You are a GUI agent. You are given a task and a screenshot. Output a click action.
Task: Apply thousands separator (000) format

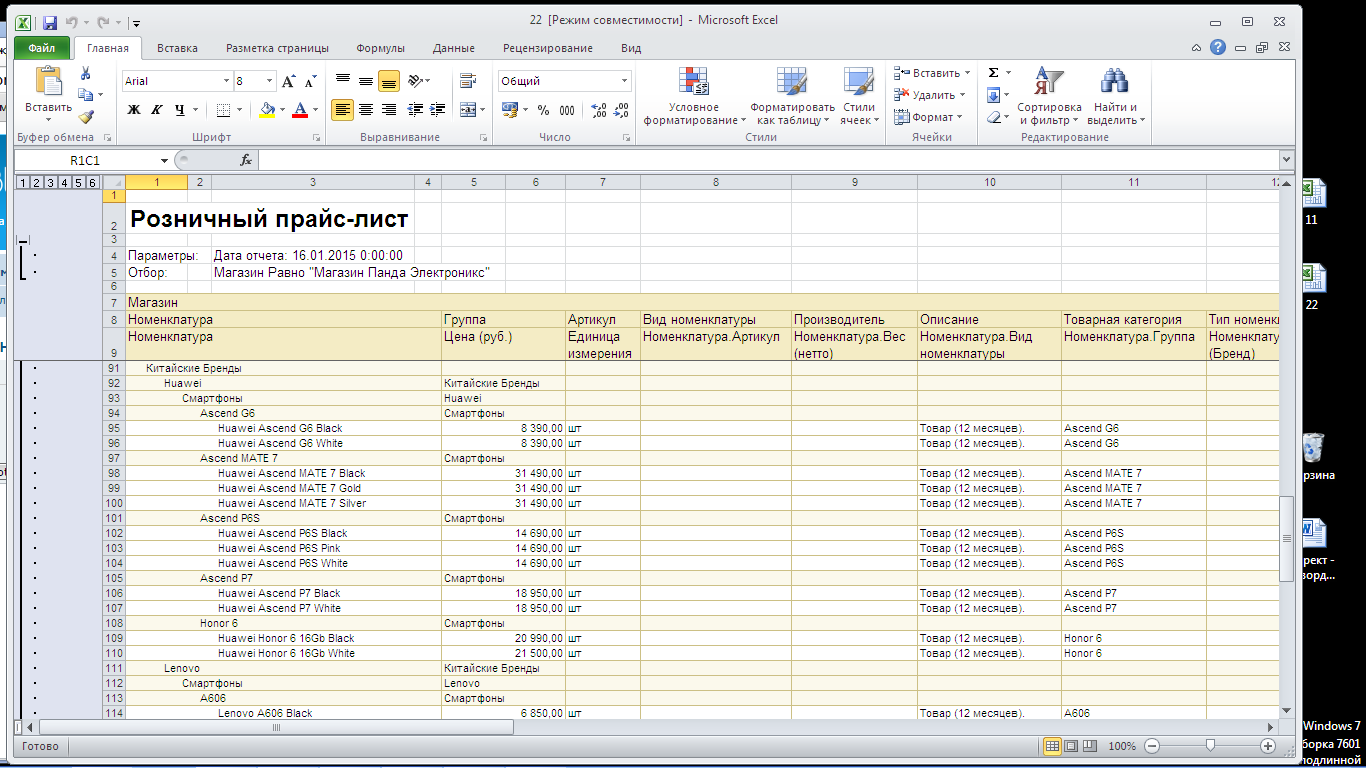click(567, 110)
